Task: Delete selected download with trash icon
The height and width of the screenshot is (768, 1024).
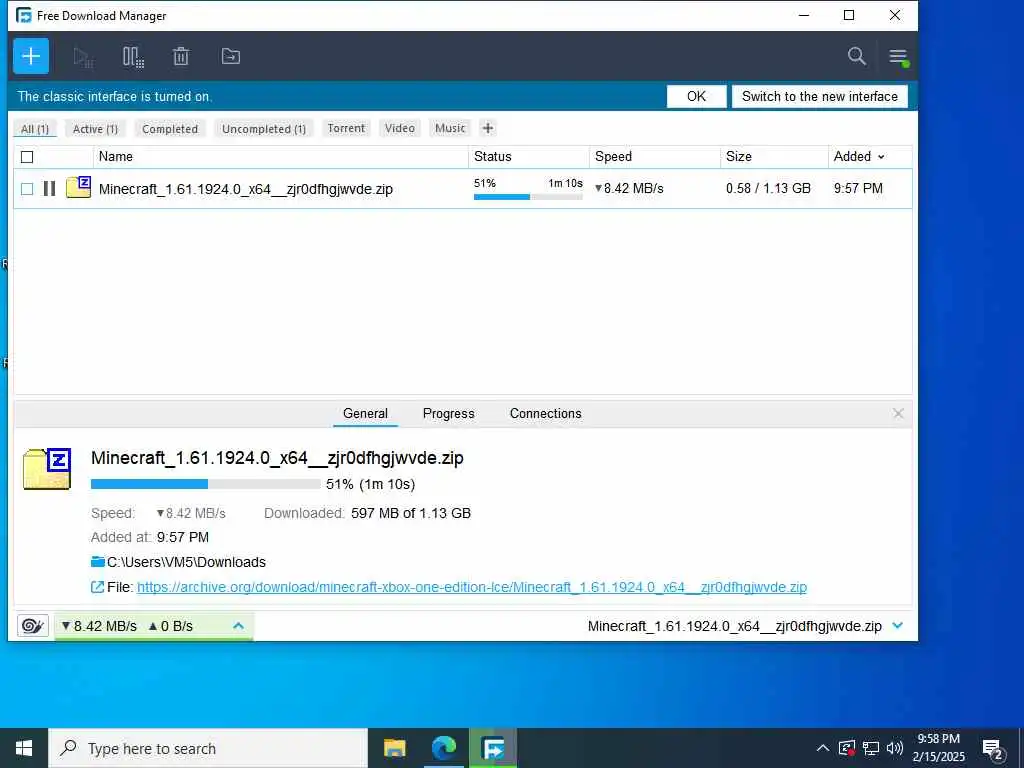Action: click(181, 57)
